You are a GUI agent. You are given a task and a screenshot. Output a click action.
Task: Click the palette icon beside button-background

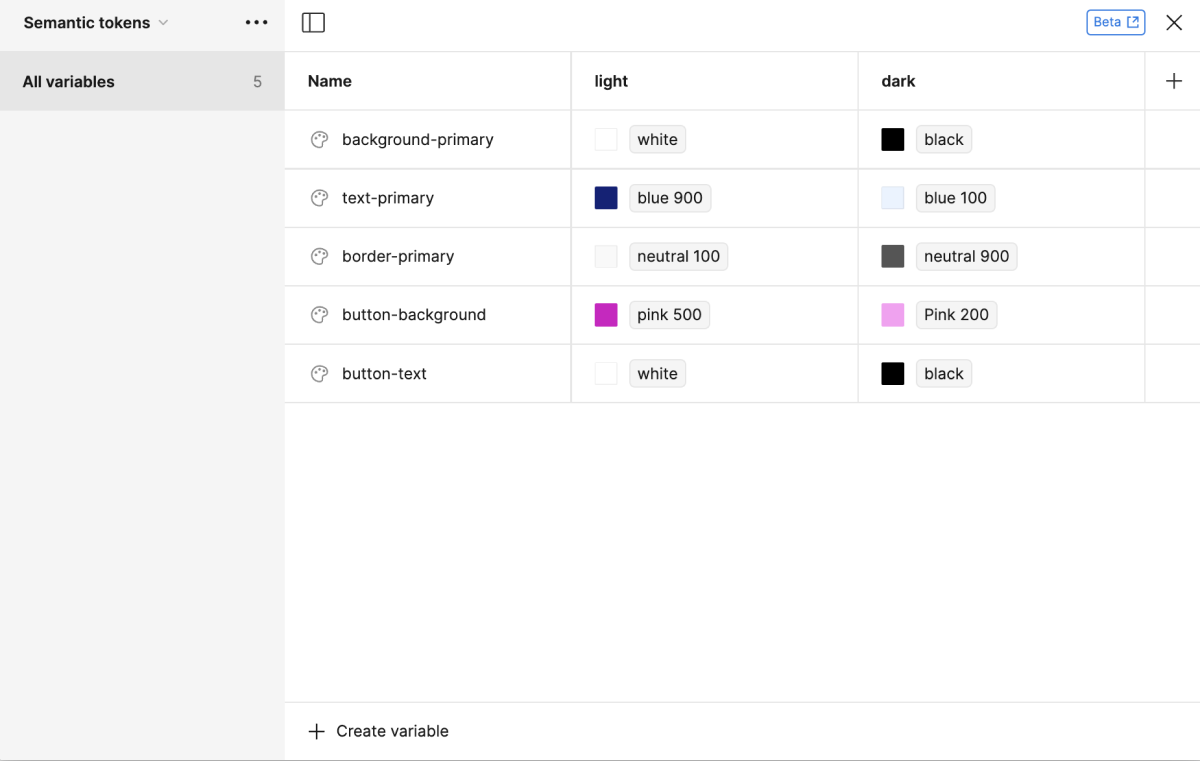click(319, 315)
